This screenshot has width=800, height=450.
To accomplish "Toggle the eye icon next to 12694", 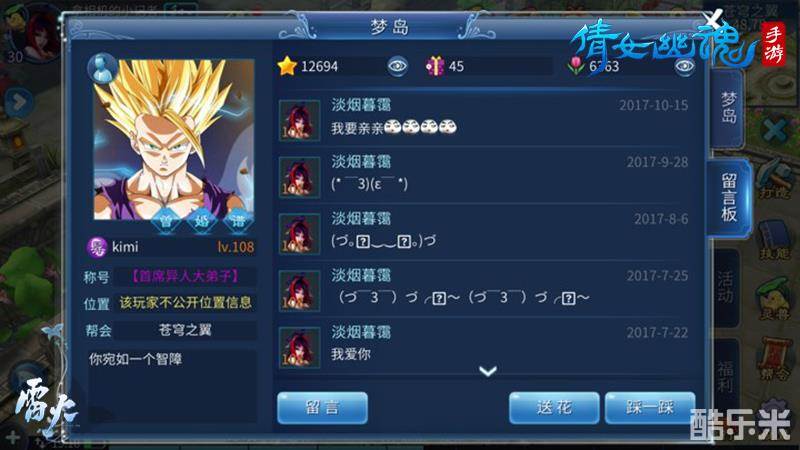I will tap(397, 66).
